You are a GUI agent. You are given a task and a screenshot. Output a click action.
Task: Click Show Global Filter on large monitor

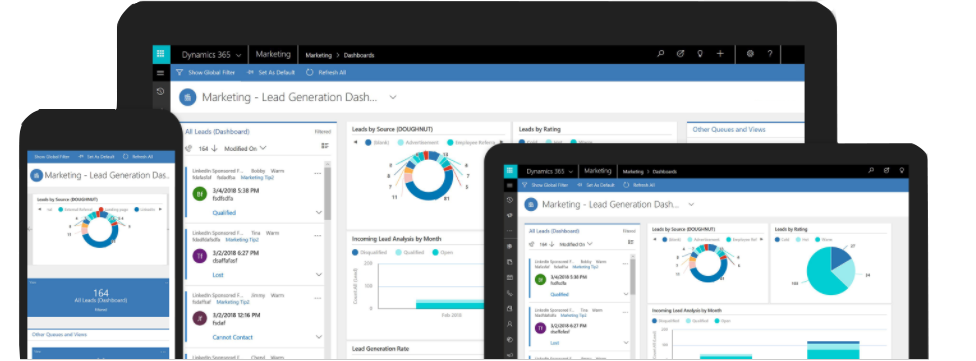pos(206,73)
